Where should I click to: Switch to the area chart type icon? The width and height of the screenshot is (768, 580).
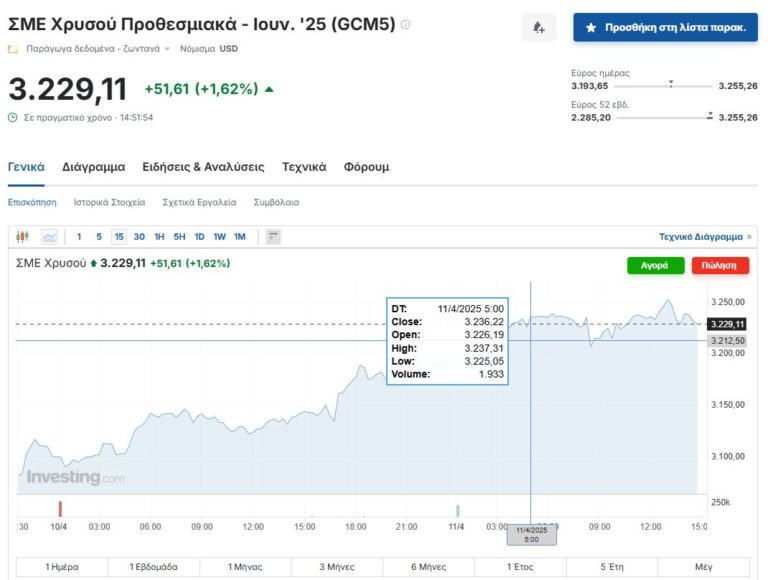pos(49,237)
